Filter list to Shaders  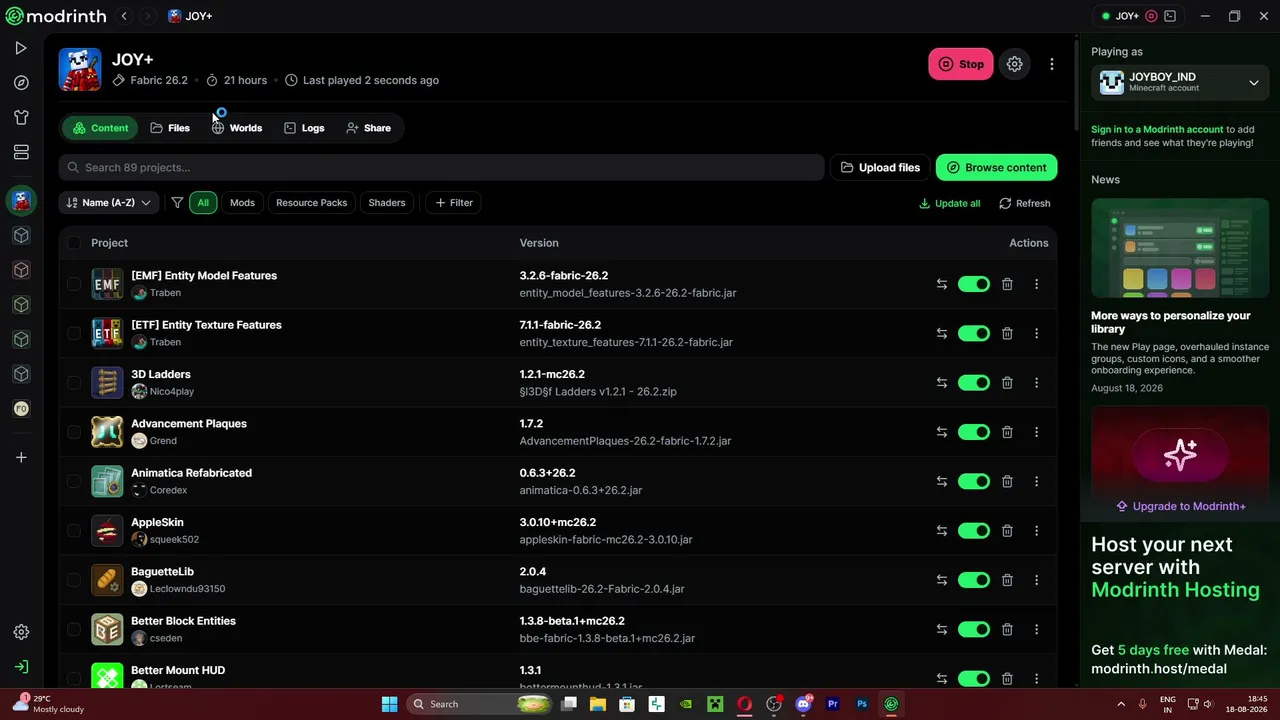(x=387, y=203)
